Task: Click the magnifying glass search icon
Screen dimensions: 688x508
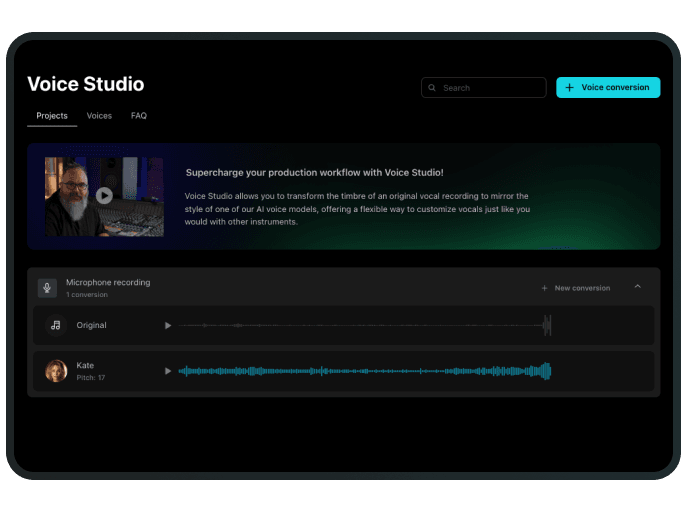Action: point(432,88)
